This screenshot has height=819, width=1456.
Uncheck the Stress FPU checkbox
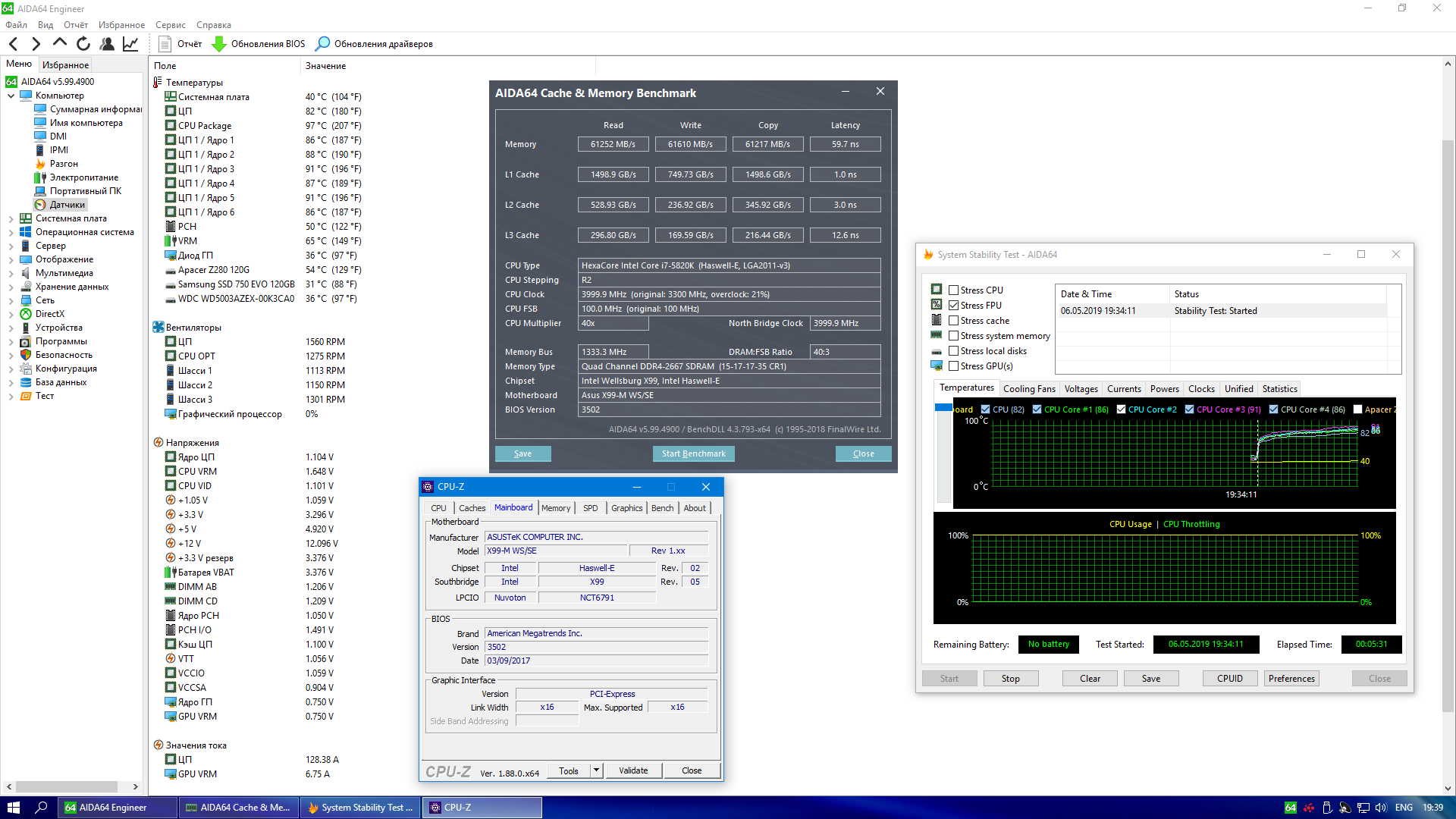click(x=954, y=306)
